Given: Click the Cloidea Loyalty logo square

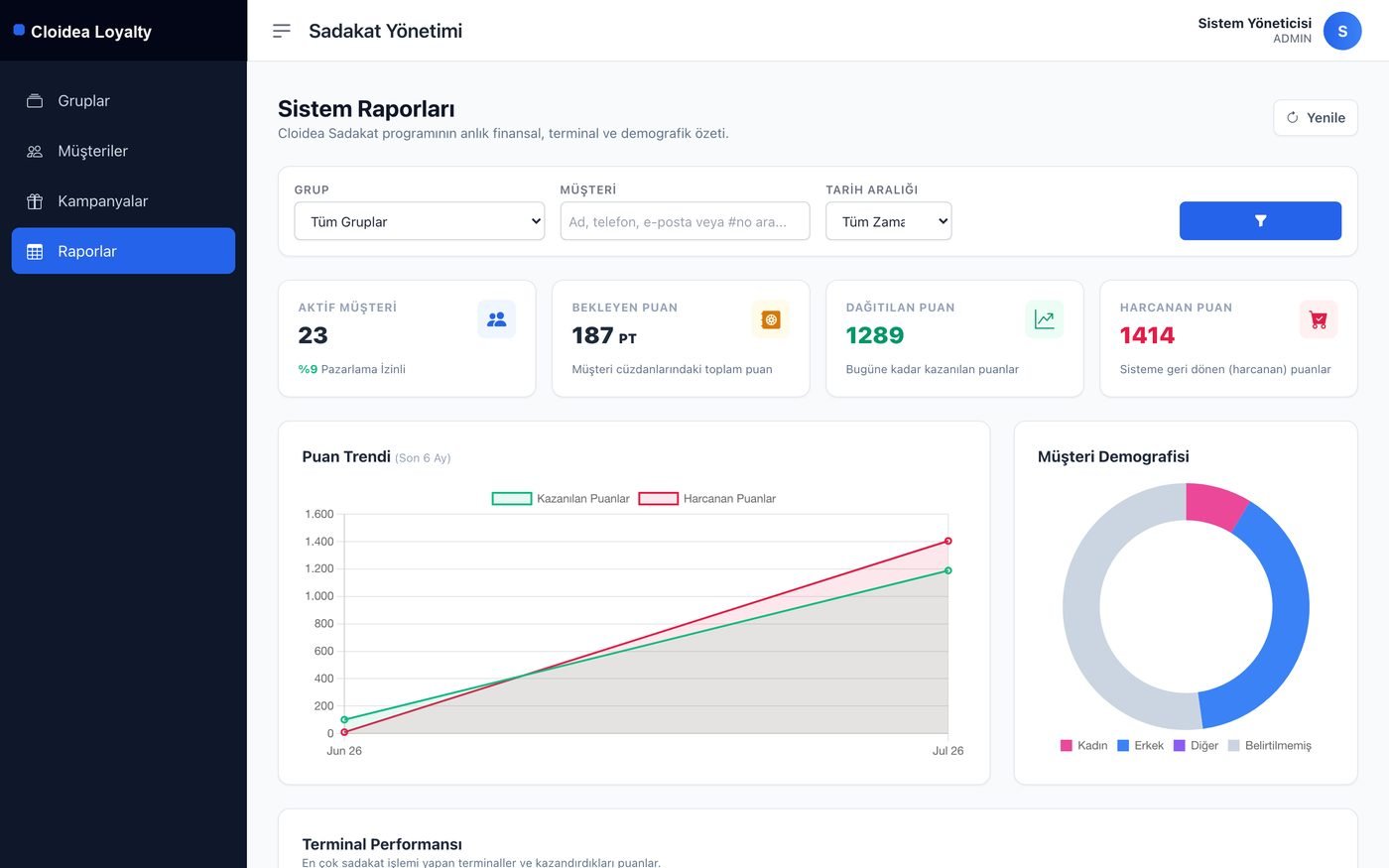Looking at the screenshot, I should 19,30.
